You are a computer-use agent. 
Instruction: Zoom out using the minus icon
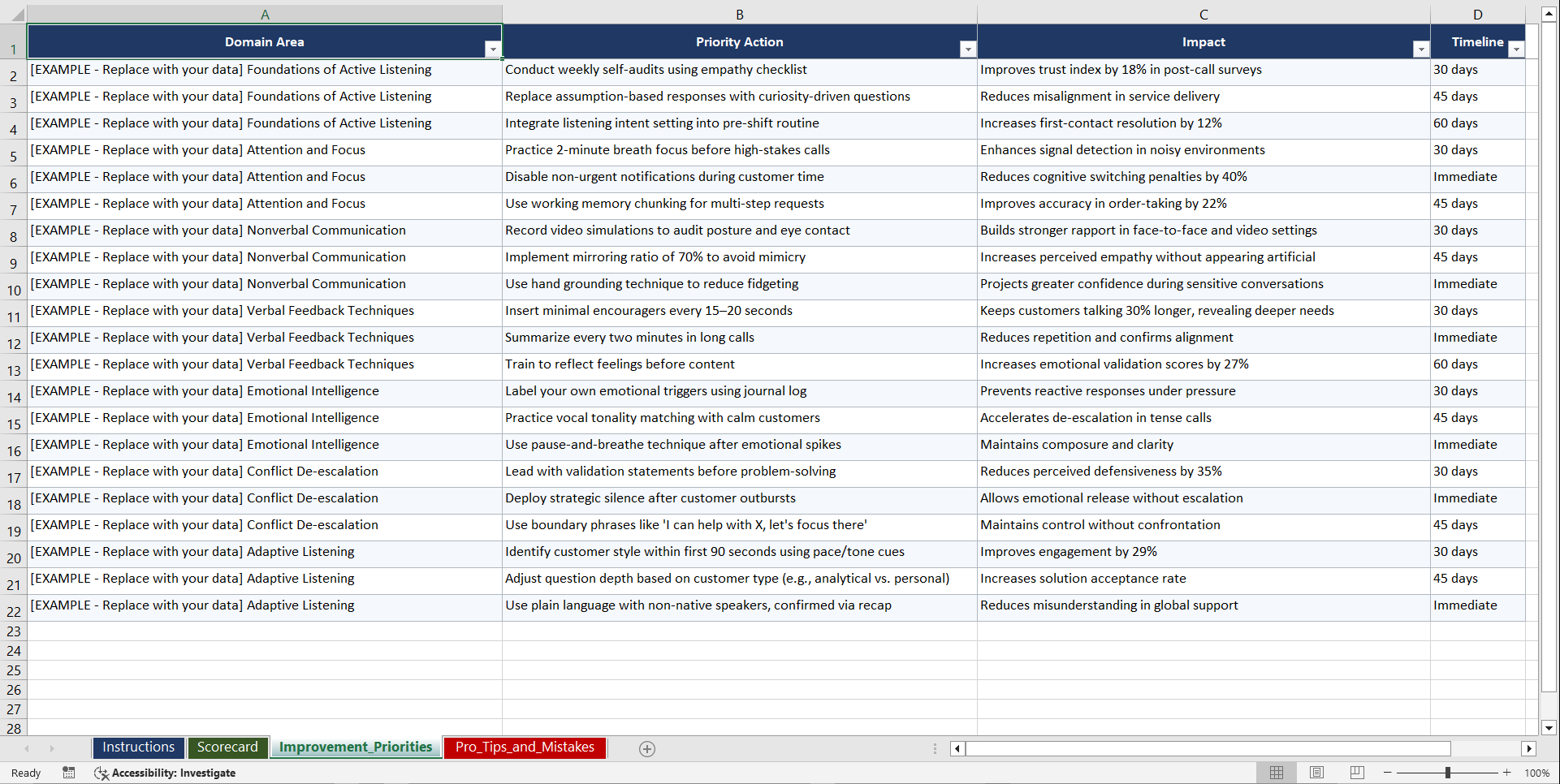1388,772
